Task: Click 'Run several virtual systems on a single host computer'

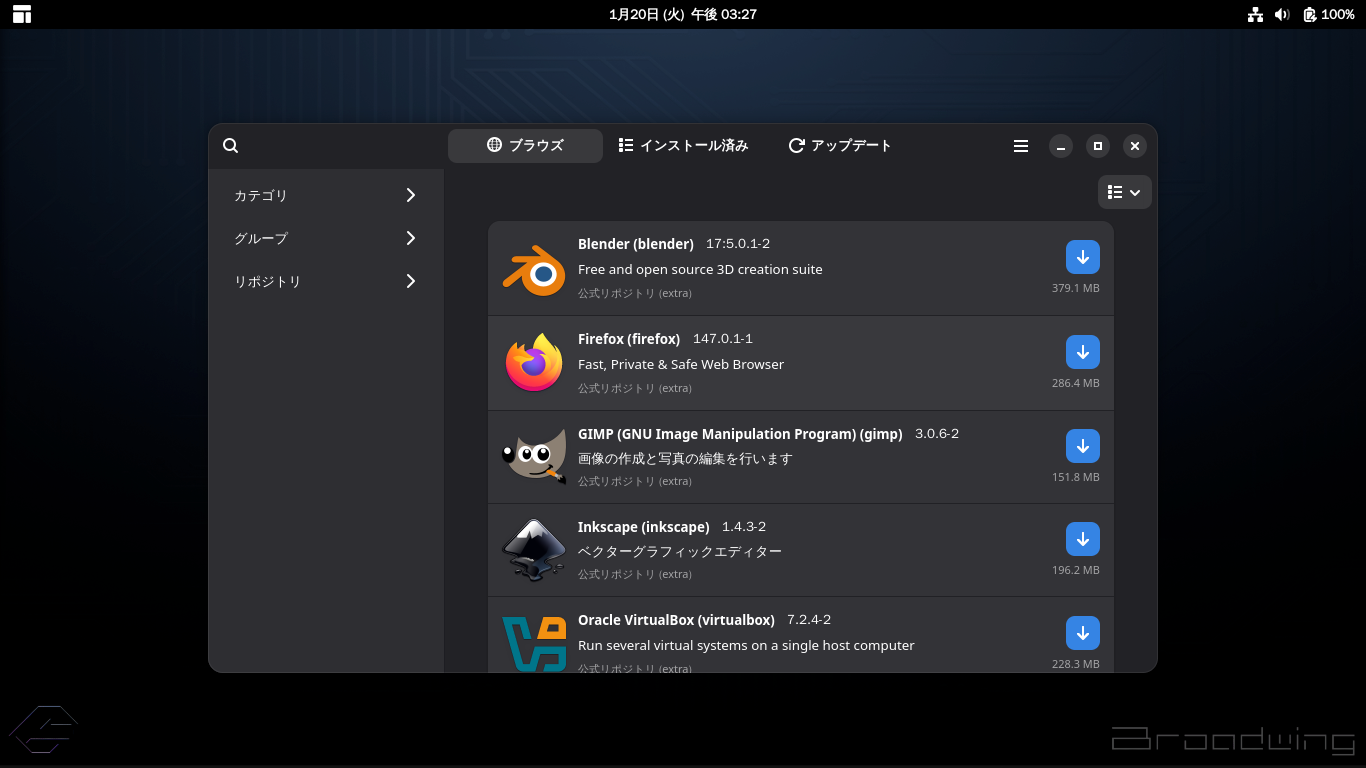Action: point(746,646)
